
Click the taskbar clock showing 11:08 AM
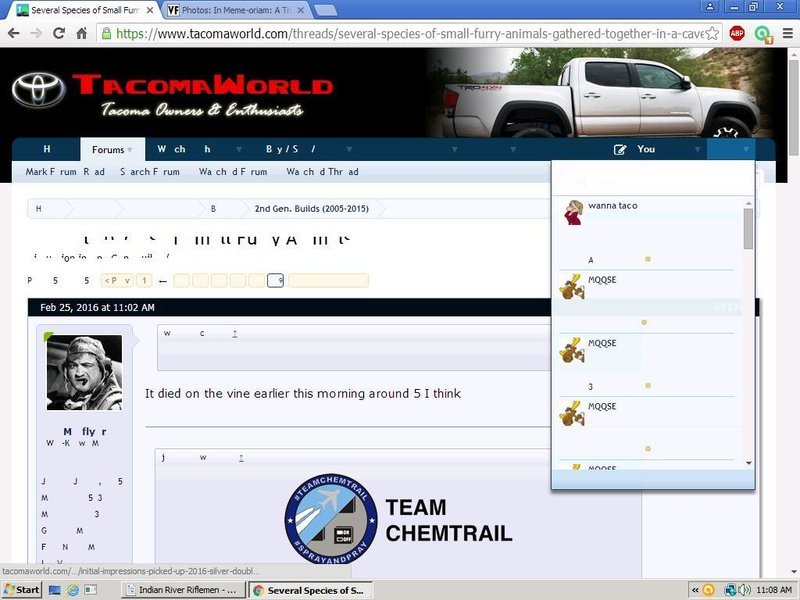(x=774, y=590)
